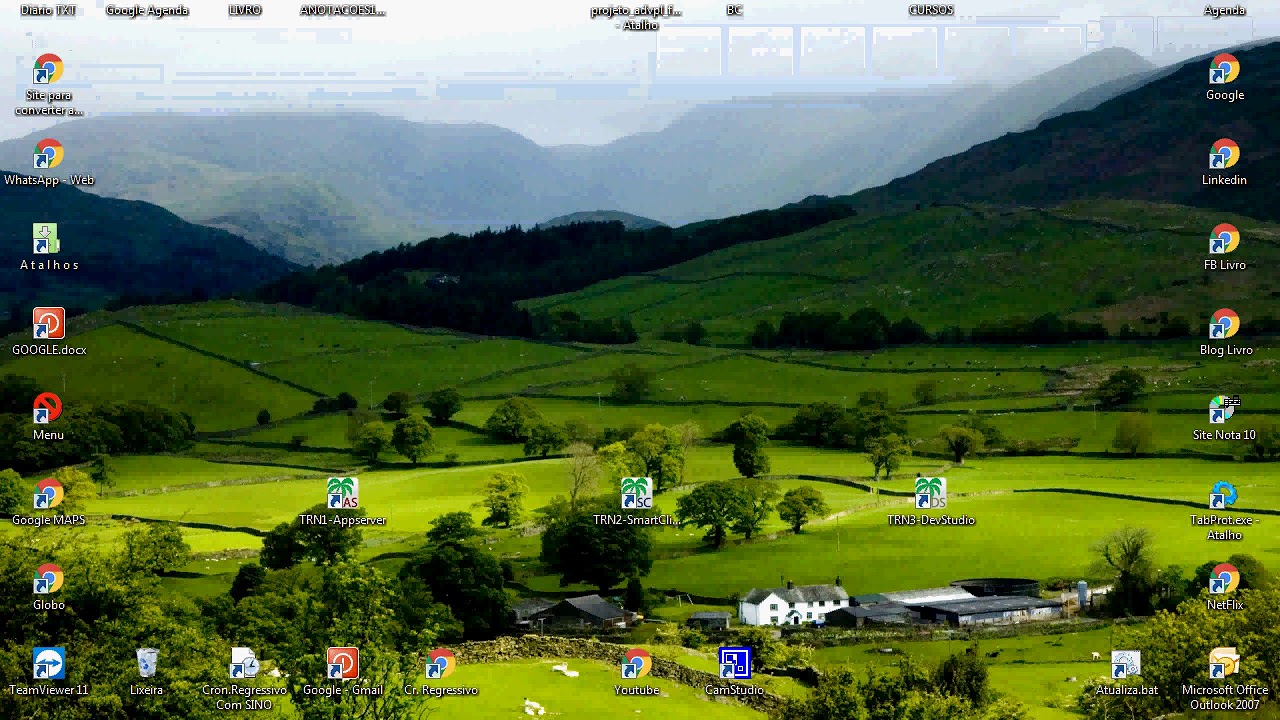This screenshot has height=720, width=1280.
Task: Open the 'Site para converter a...' Chrome shortcut
Action: (x=48, y=71)
